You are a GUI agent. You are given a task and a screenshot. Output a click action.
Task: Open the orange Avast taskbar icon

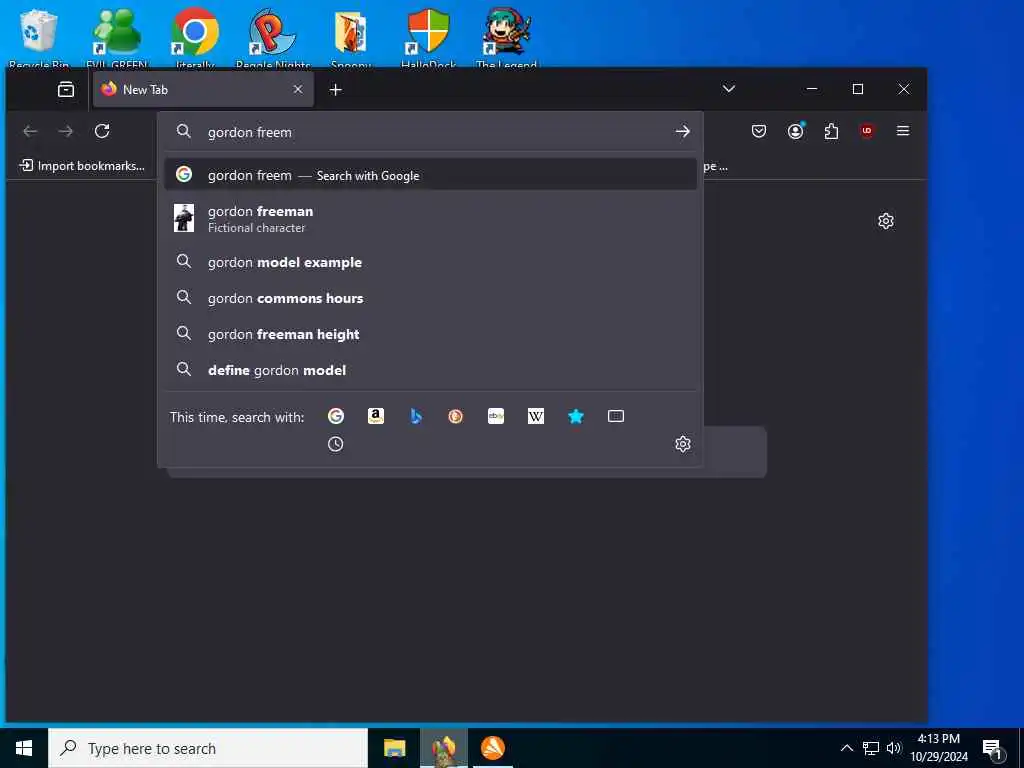[493, 748]
